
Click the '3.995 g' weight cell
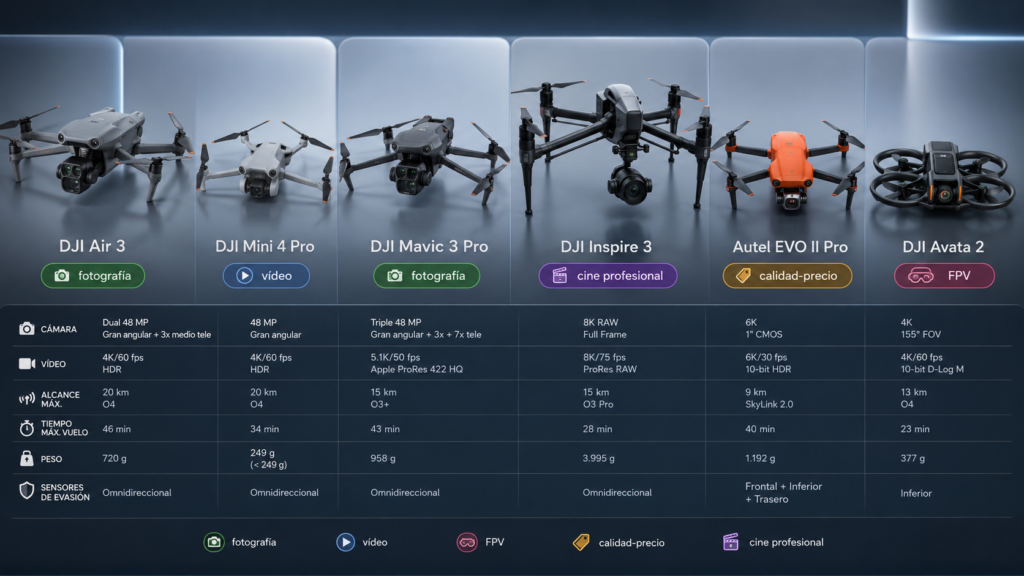click(598, 458)
